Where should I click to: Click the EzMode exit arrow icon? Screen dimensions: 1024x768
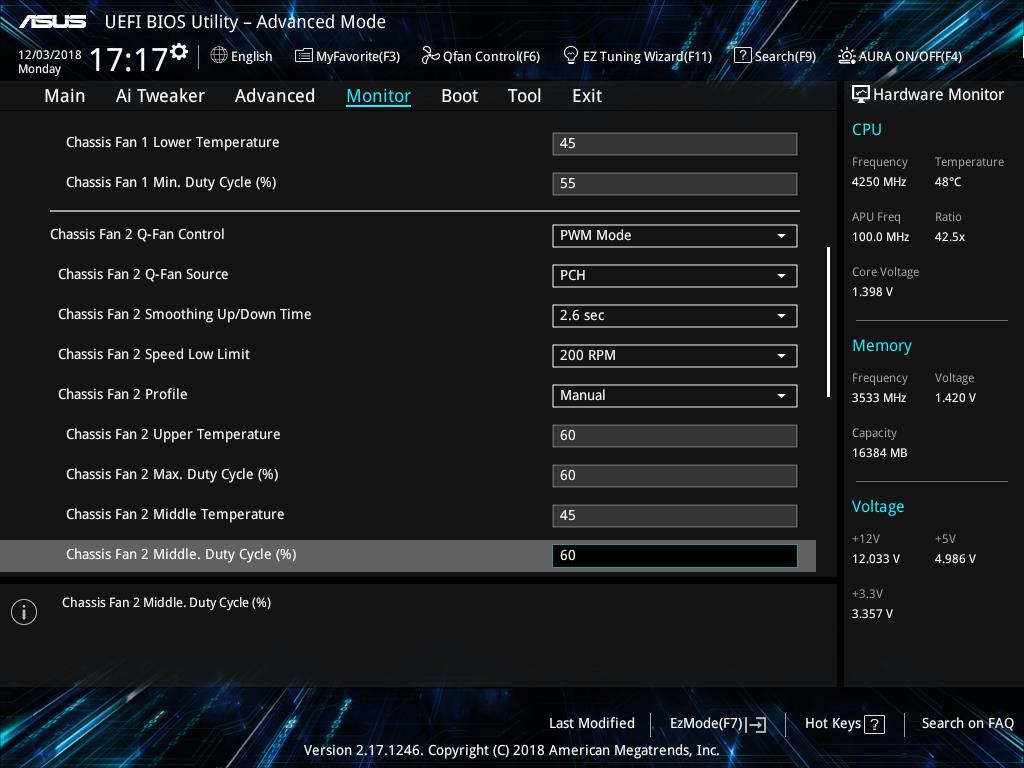coord(756,724)
